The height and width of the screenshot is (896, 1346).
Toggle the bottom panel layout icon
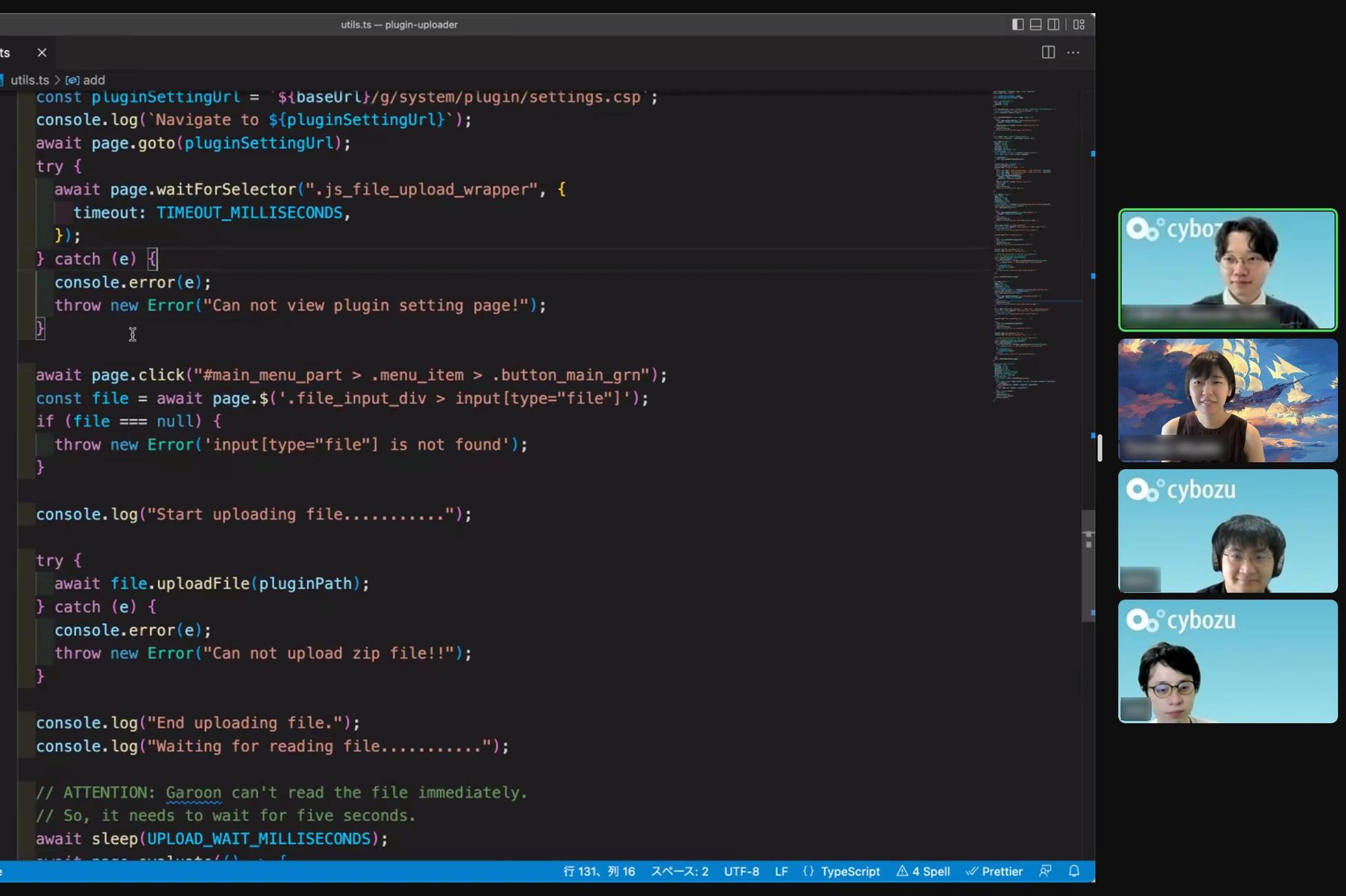pos(1036,25)
